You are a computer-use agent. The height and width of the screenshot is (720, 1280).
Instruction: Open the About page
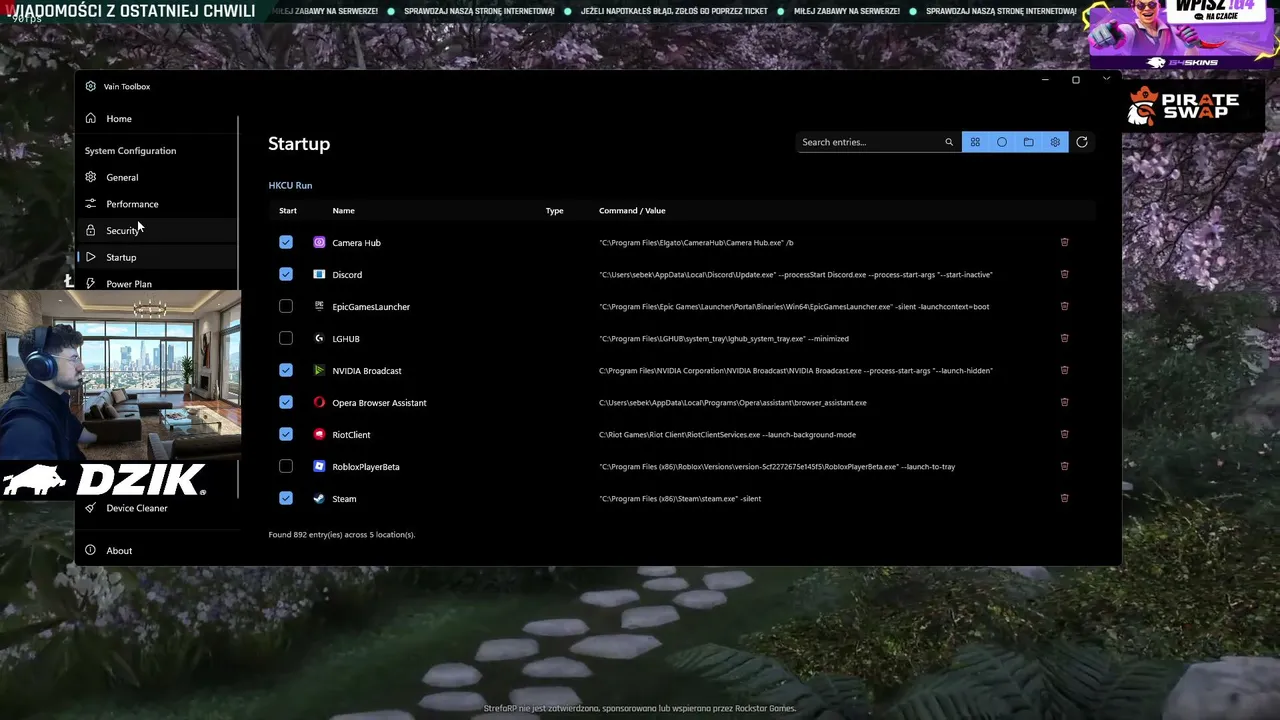[x=157, y=550]
